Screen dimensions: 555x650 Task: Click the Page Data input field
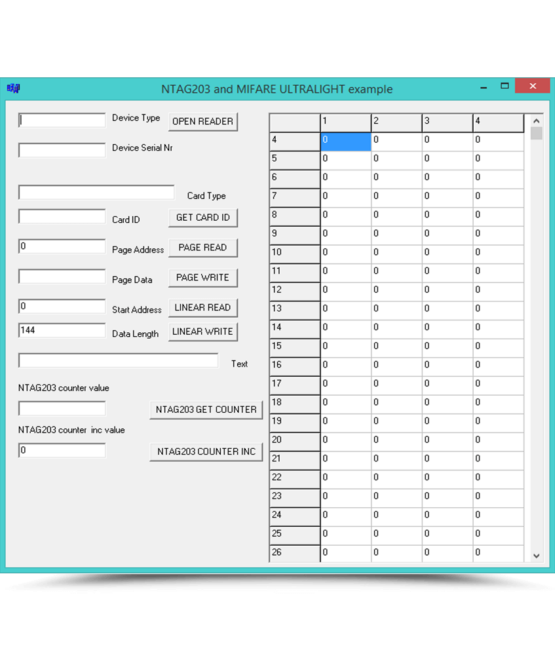(x=62, y=276)
